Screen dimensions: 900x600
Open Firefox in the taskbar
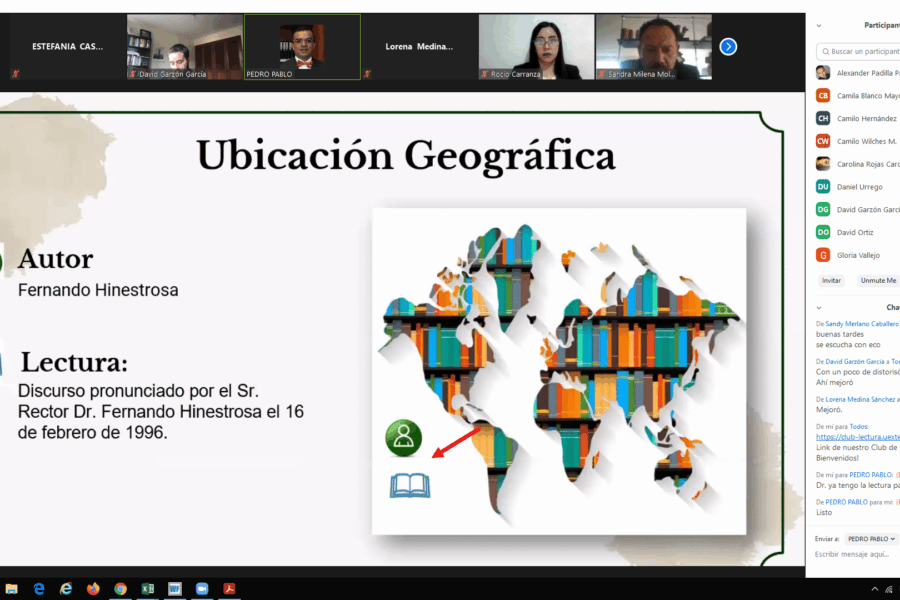click(93, 589)
